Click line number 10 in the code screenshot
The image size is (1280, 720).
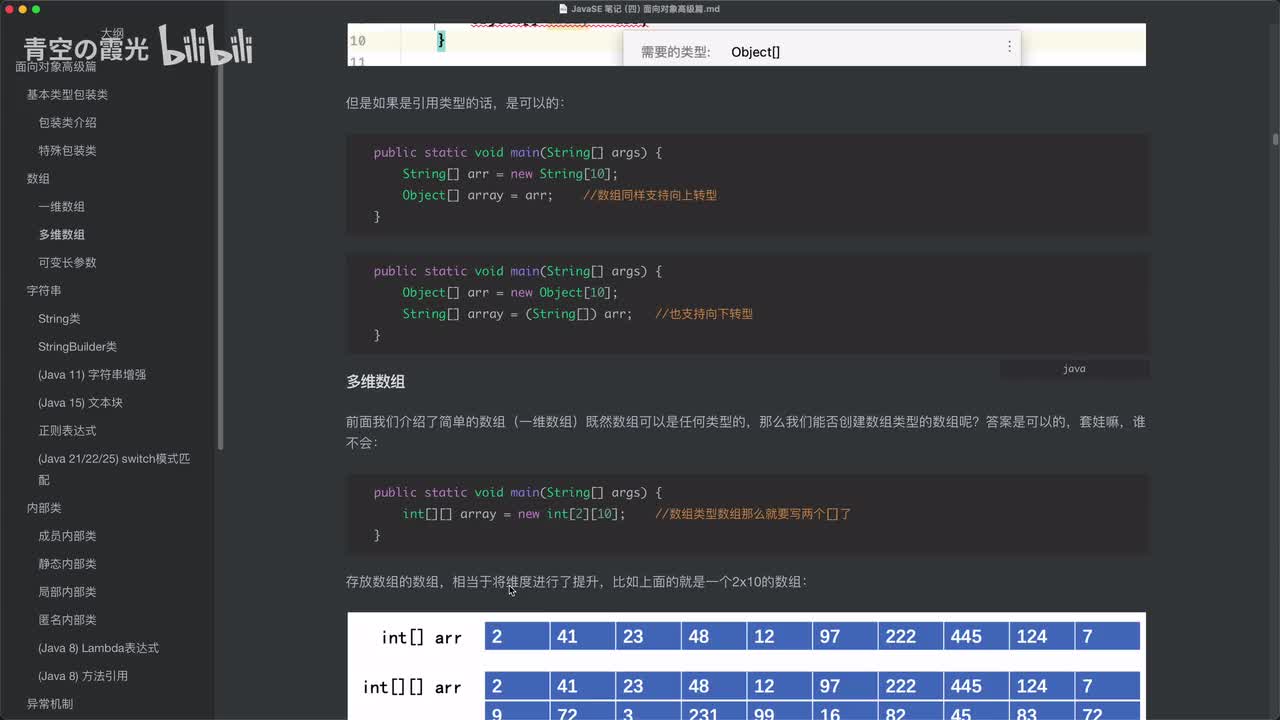[357, 41]
